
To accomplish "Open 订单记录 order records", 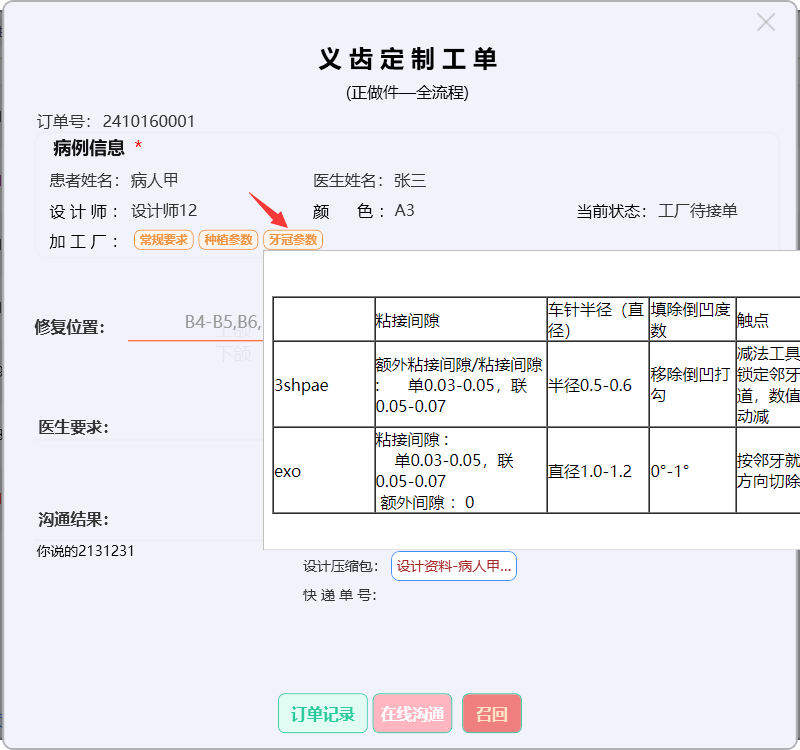I will point(323,714).
